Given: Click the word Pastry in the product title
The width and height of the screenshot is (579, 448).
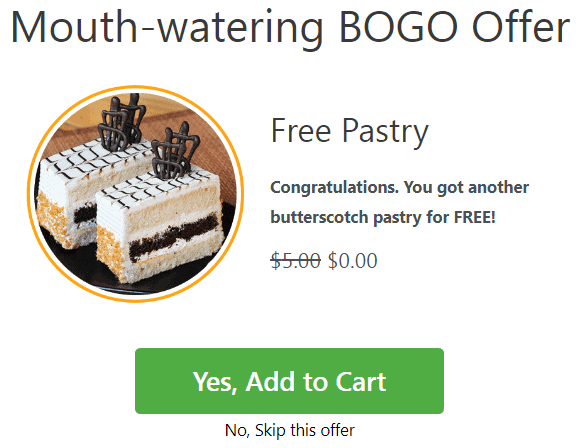Looking at the screenshot, I should 385,131.
